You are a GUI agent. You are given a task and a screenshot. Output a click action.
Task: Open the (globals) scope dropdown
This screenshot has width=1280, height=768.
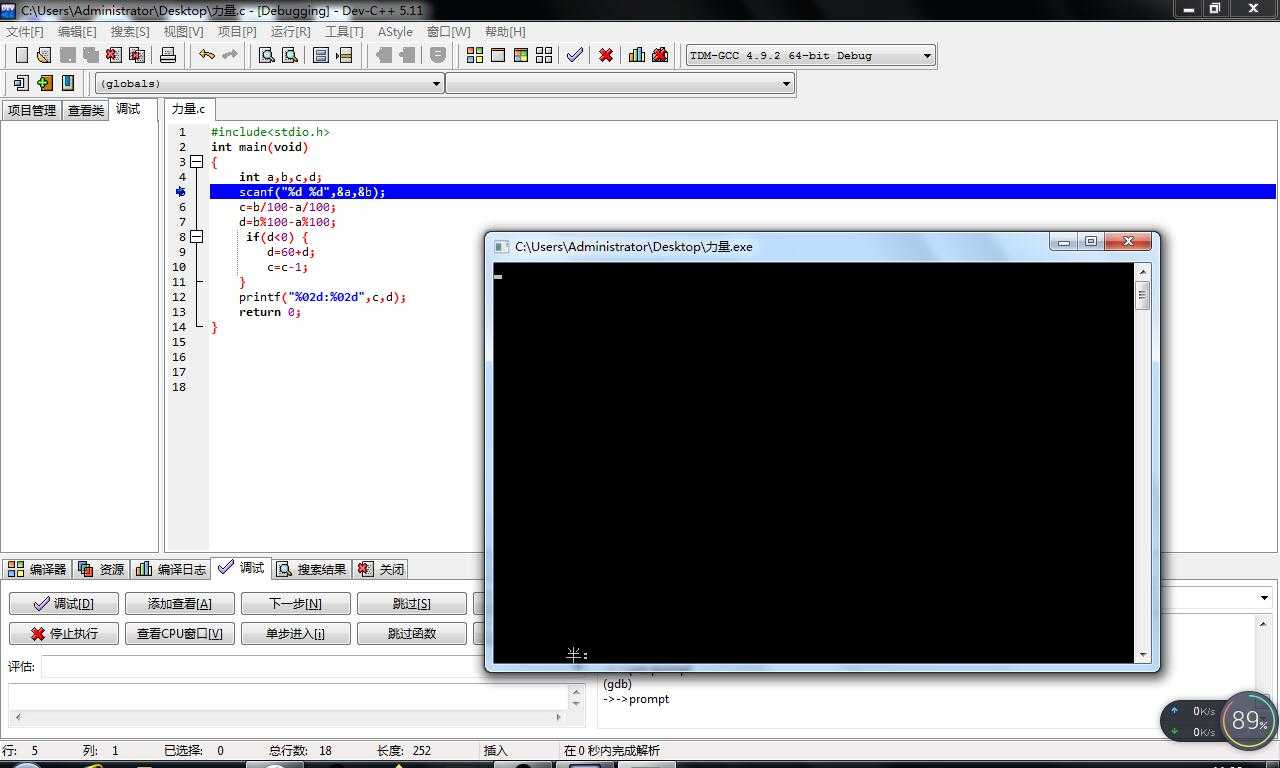269,83
